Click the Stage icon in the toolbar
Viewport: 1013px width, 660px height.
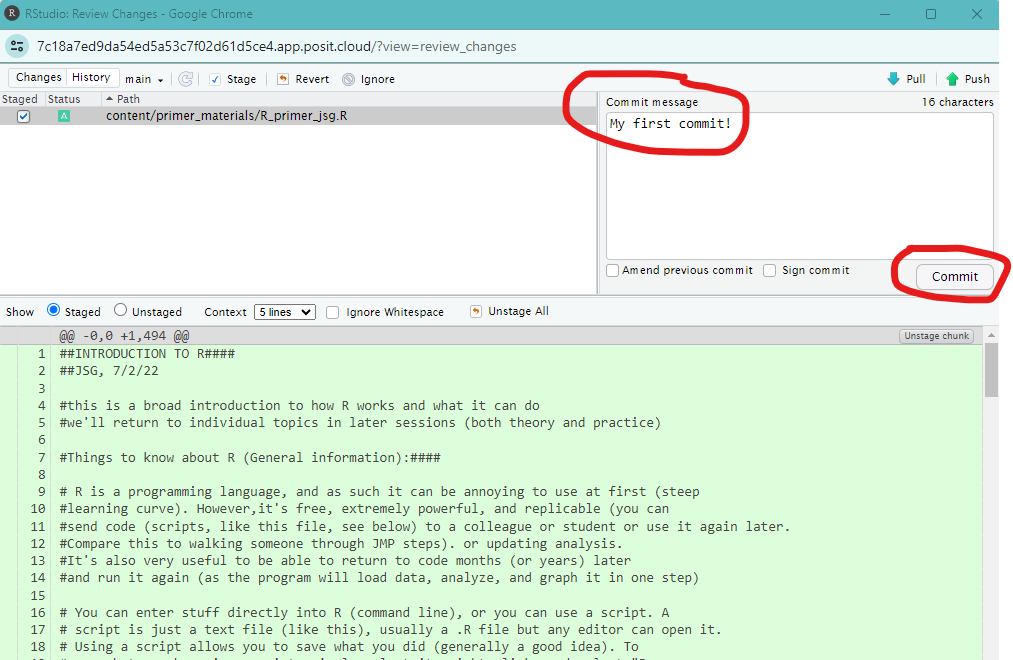pyautogui.click(x=216, y=78)
